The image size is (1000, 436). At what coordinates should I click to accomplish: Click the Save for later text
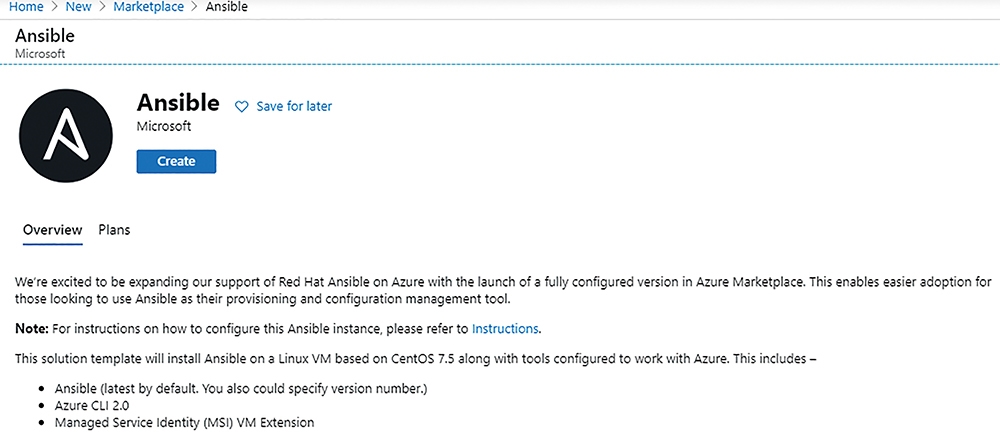[294, 106]
